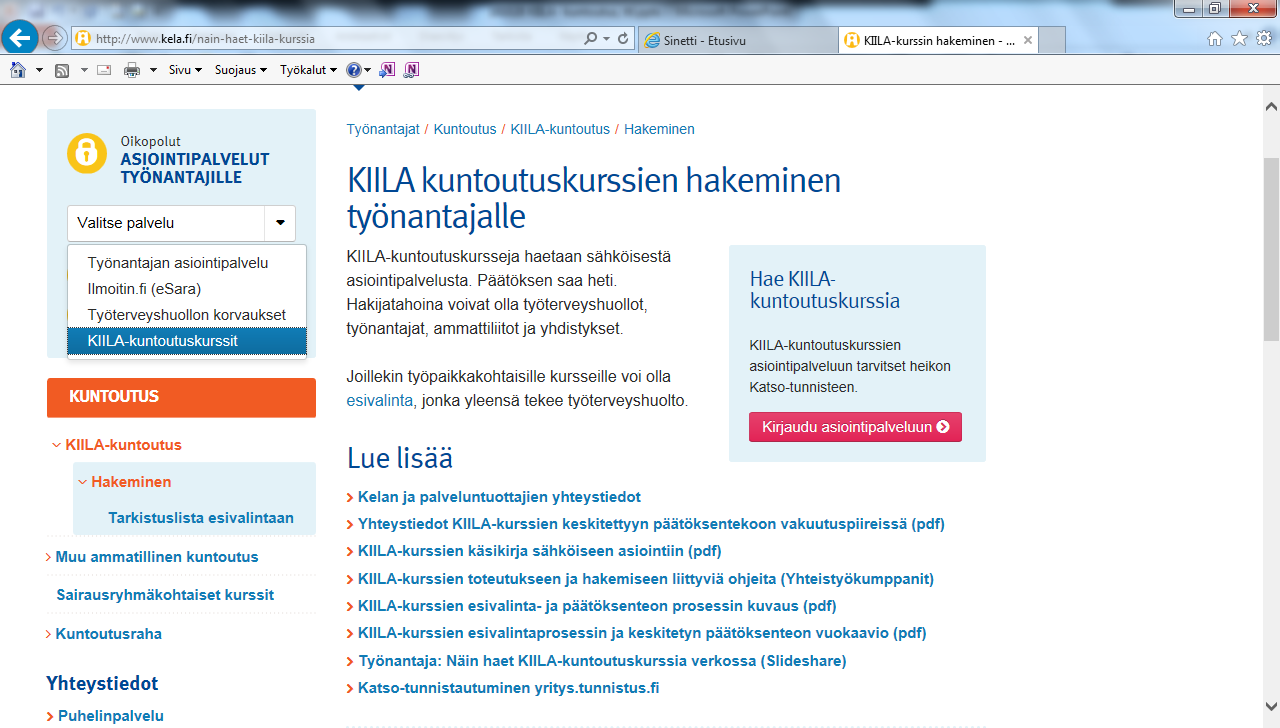Viewport: 1280px width, 728px height.
Task: Select KIILA-kuntoutuskurssit option
Action: pos(187,341)
